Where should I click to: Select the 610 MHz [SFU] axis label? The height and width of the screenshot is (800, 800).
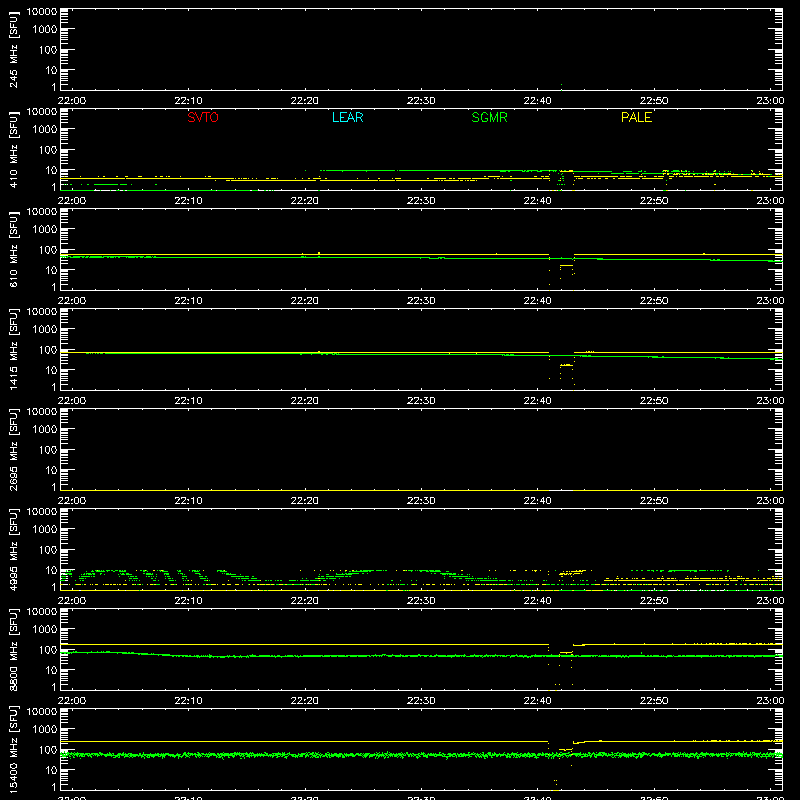coord(13,249)
